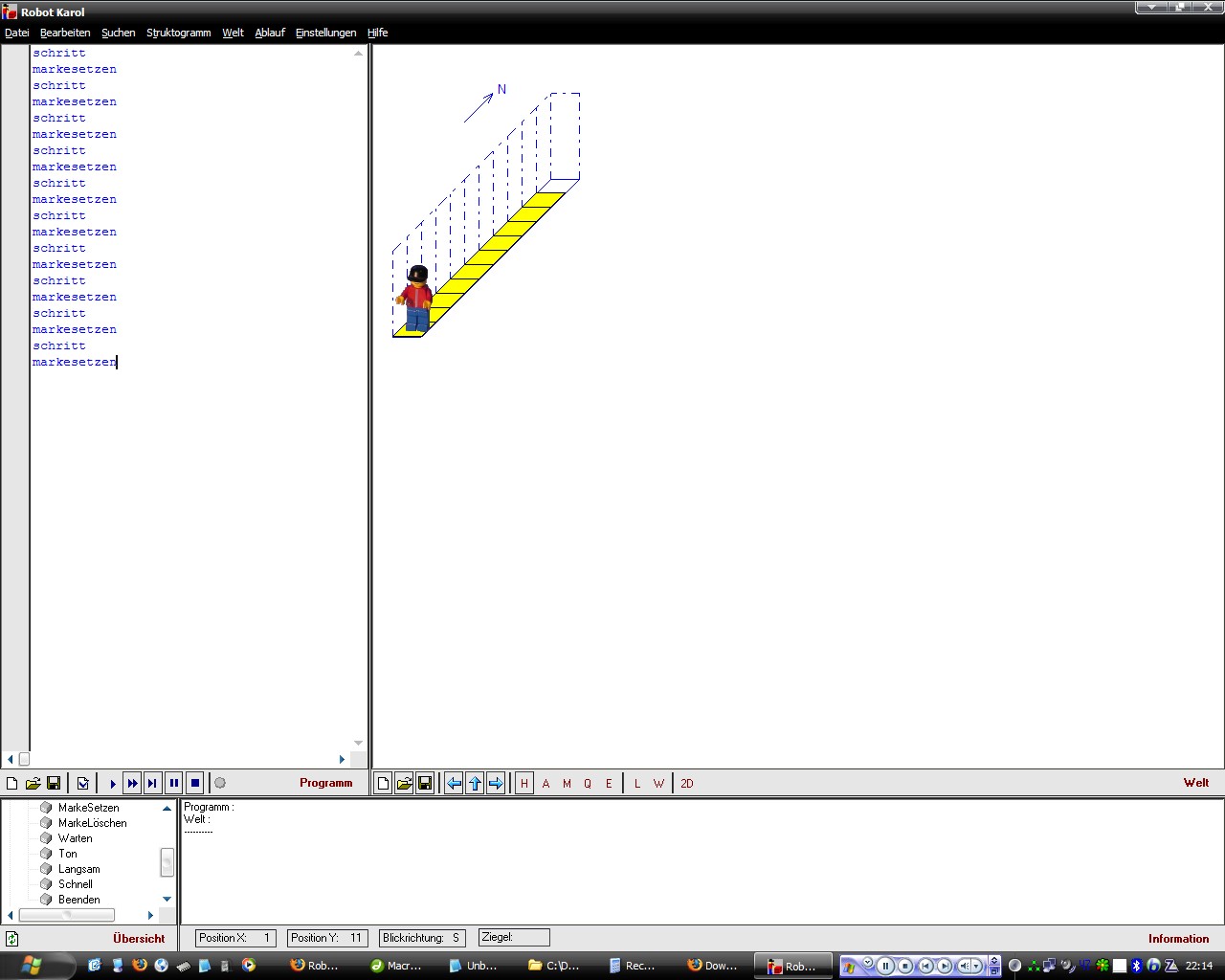Click the overview tree horizontal scrollbar thumb
Screen dimensions: 1225x980
click(x=66, y=915)
